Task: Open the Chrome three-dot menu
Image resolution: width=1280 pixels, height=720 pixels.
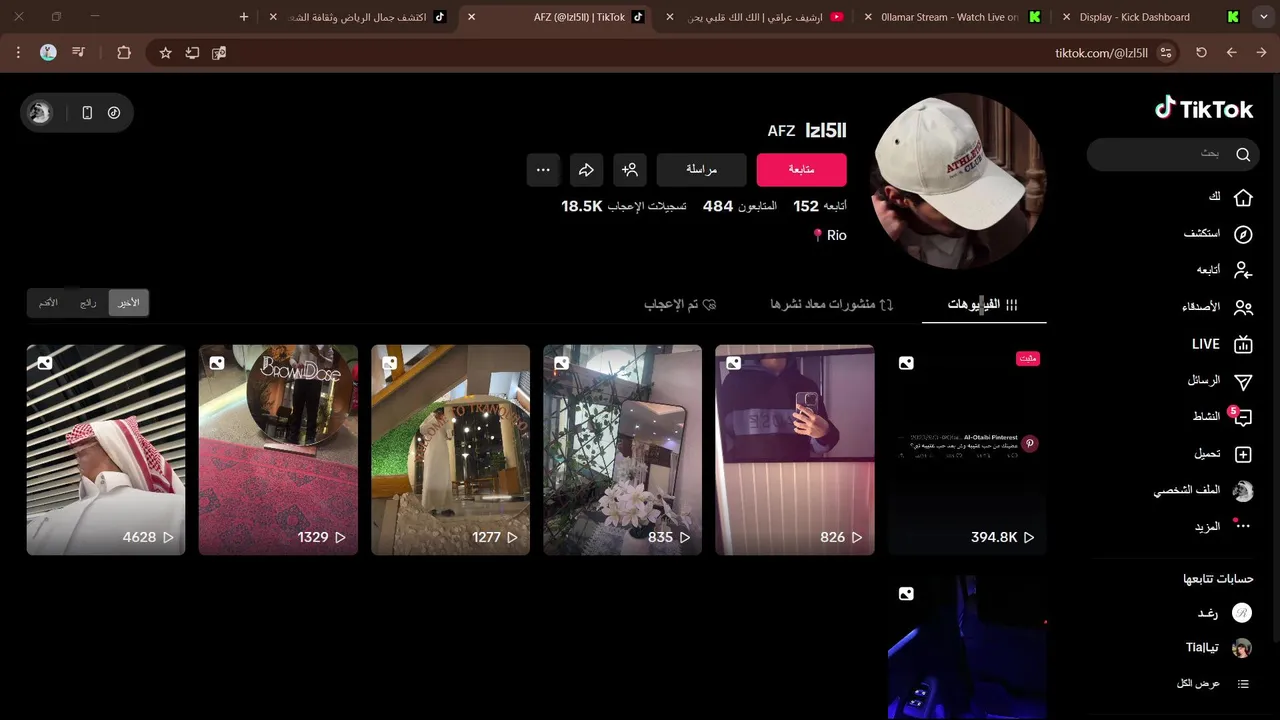Action: tap(18, 53)
